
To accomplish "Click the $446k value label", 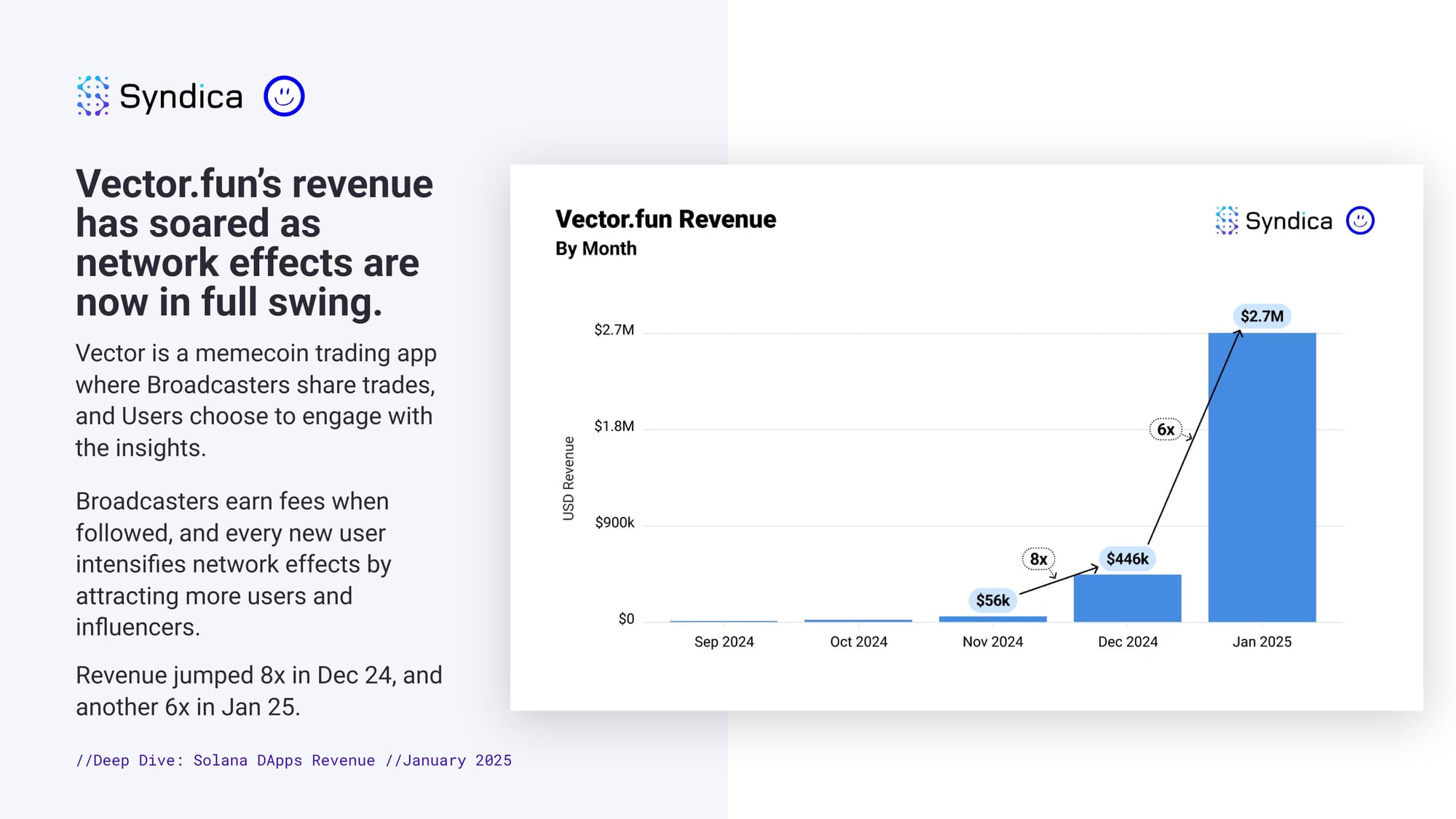I will coord(1127,558).
